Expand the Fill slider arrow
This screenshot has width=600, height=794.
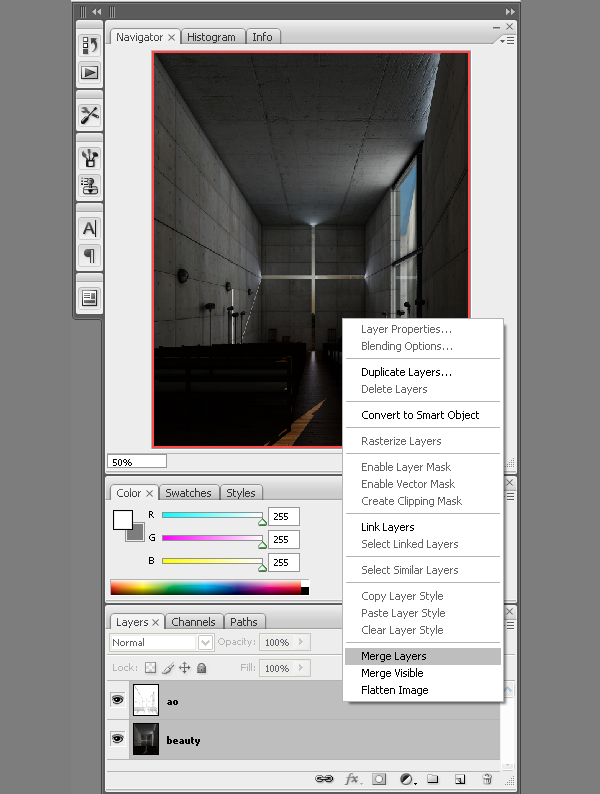tap(301, 668)
